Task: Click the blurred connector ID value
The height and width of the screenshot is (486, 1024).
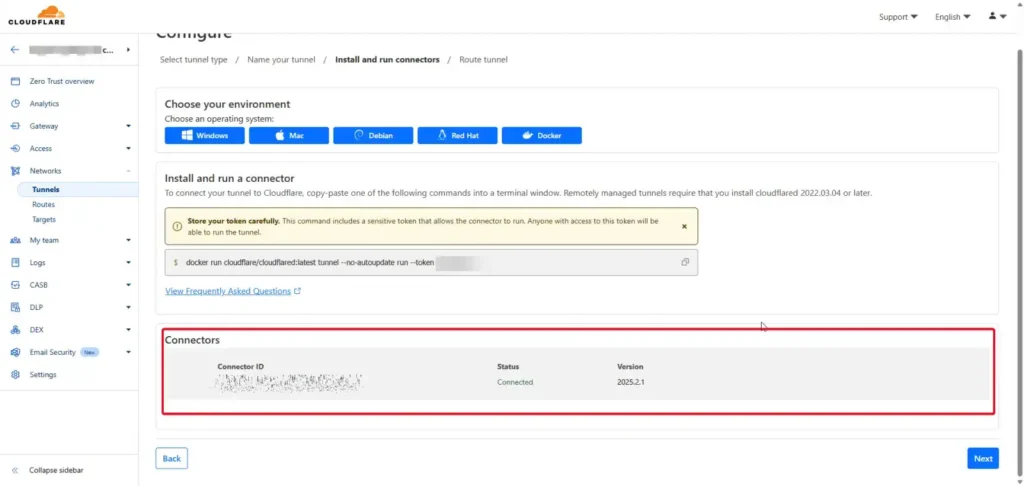Action: 287,383
